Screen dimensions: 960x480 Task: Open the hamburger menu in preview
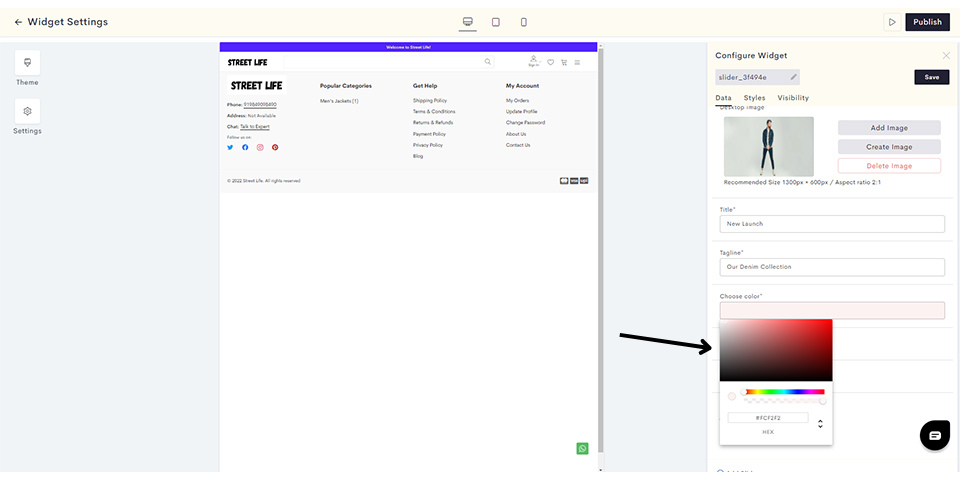pos(577,62)
